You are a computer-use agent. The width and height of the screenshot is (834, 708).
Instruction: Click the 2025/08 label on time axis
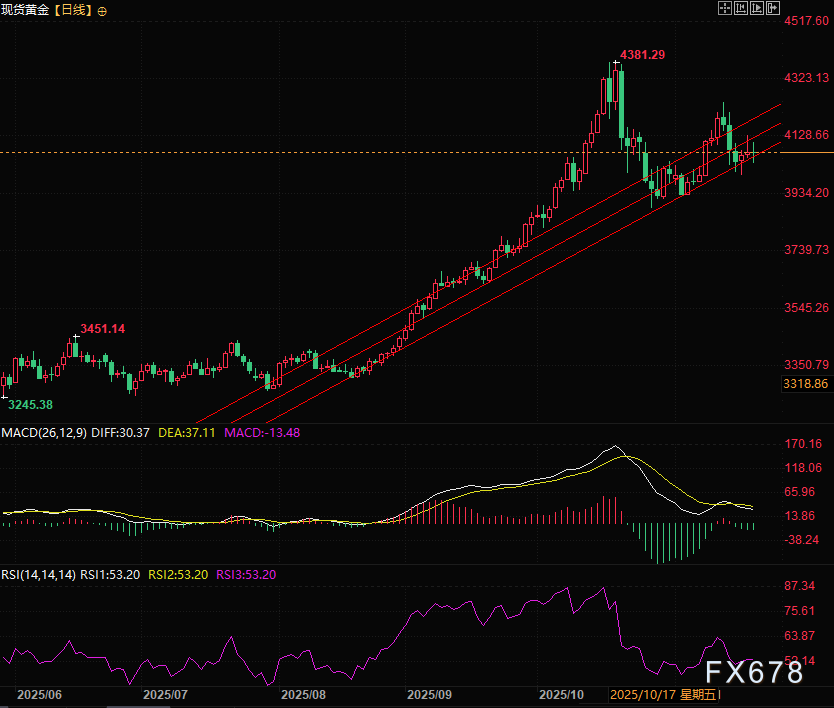[x=304, y=693]
